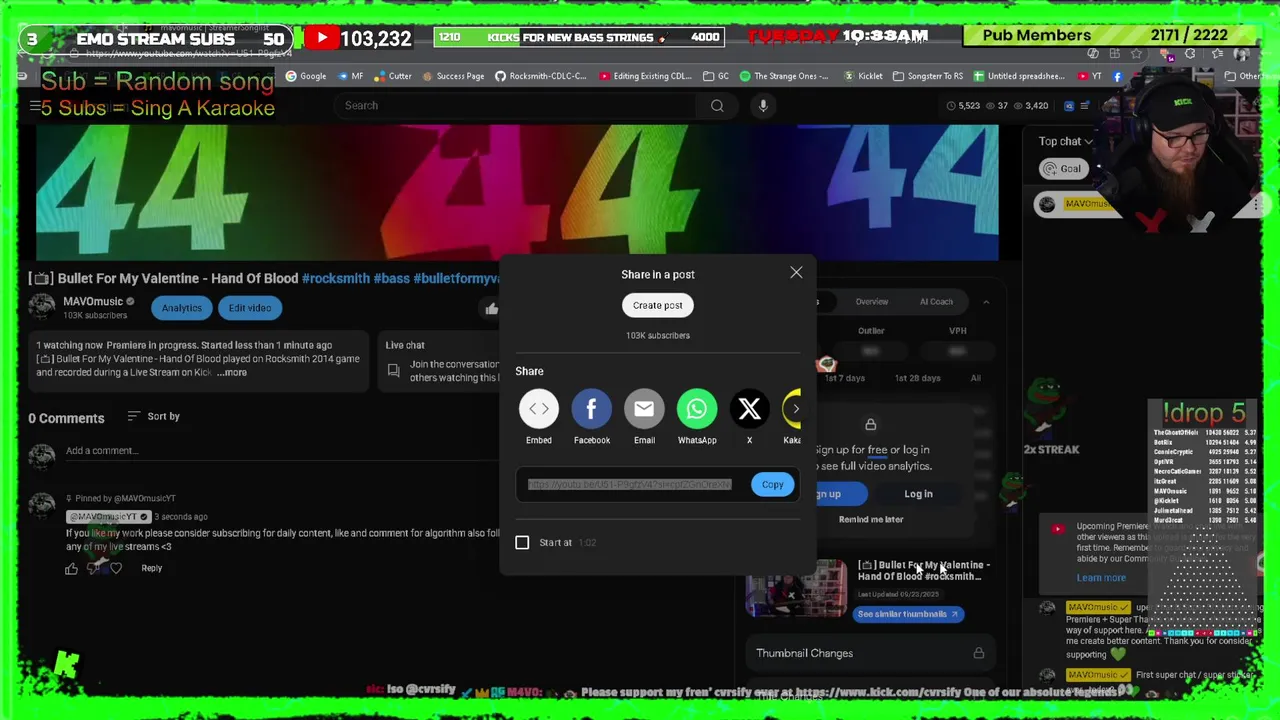The width and height of the screenshot is (1280, 720).
Task: Click the Edit video button
Action: pyautogui.click(x=250, y=308)
